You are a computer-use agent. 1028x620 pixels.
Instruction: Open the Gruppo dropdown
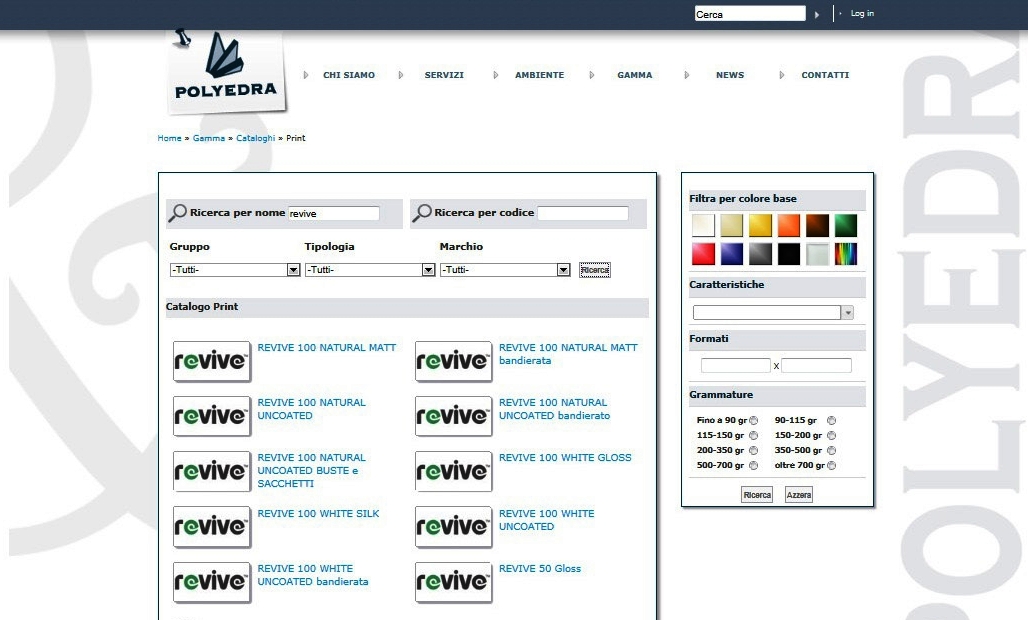pos(235,270)
